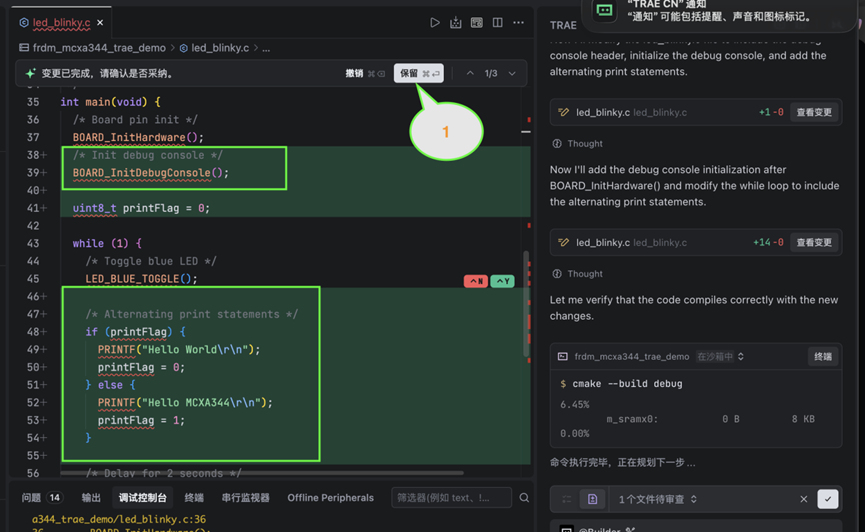Click the 'cmake --build debug' command text
Image resolution: width=865 pixels, height=532 pixels.
tap(627, 384)
